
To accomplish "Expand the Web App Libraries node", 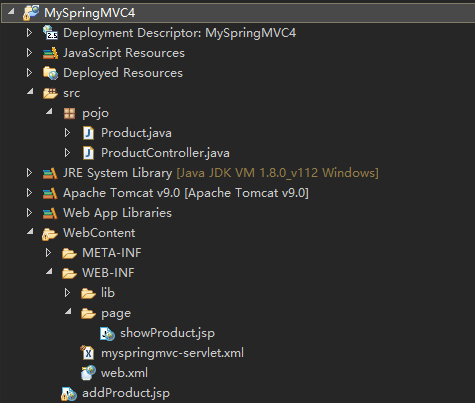I will click(29, 213).
